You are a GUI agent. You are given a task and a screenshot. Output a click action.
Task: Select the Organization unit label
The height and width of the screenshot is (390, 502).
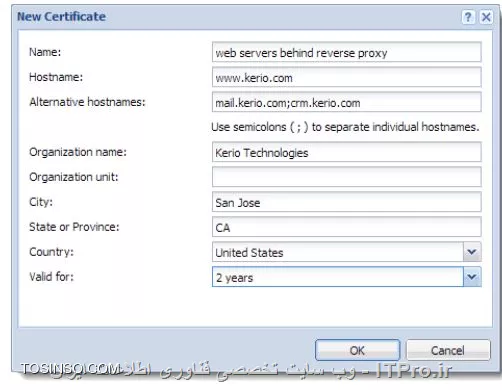click(74, 177)
